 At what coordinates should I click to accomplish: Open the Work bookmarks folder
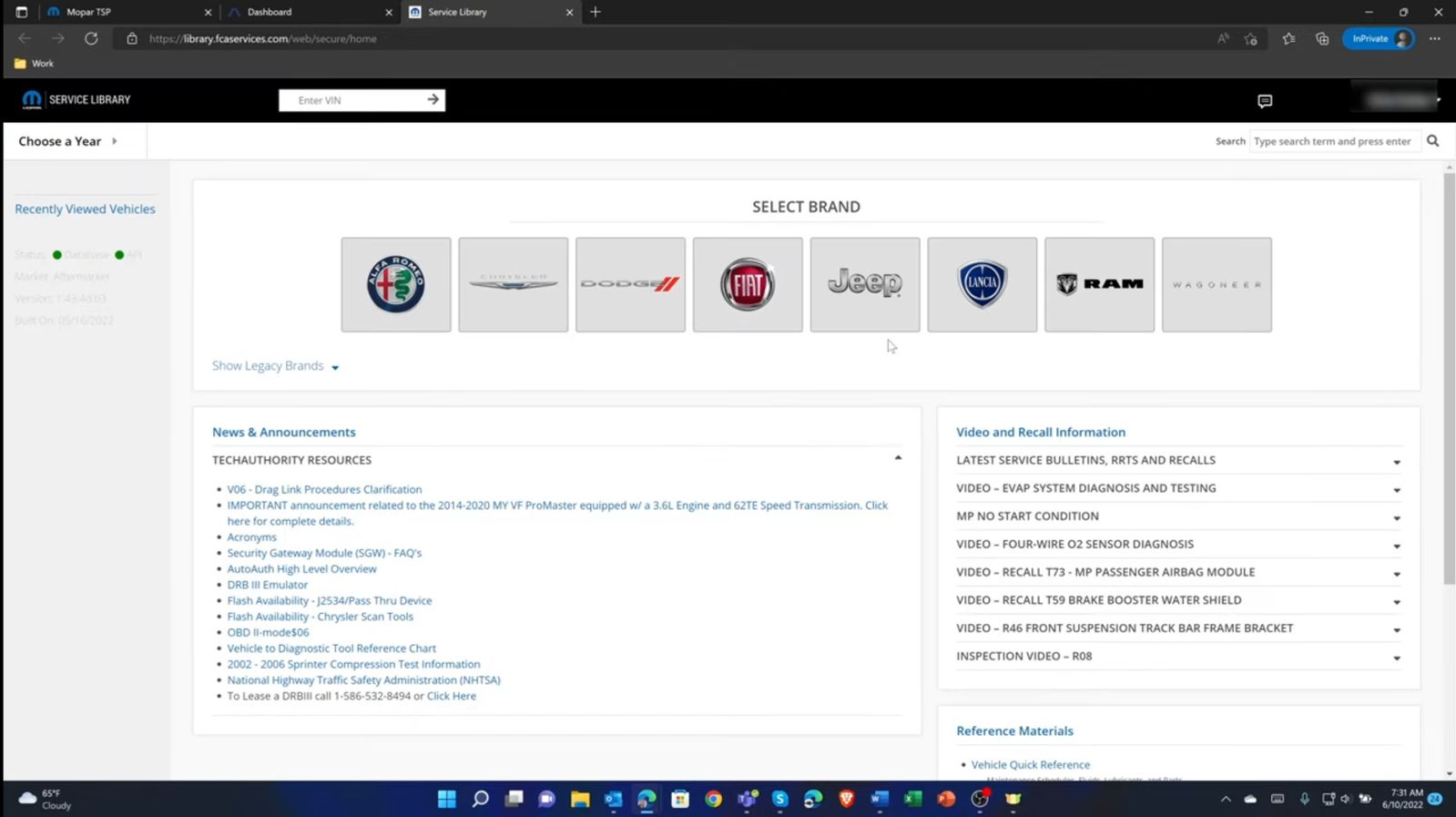tap(34, 64)
